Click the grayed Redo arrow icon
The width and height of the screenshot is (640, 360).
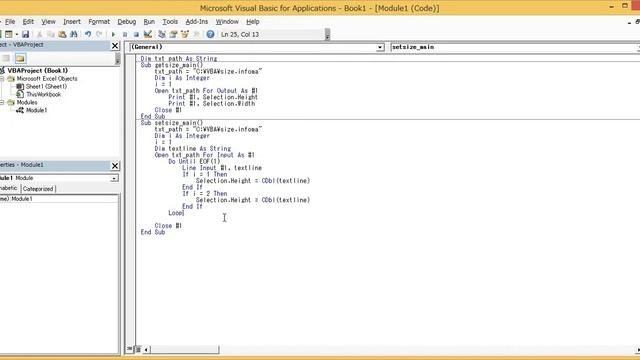tap(99, 34)
